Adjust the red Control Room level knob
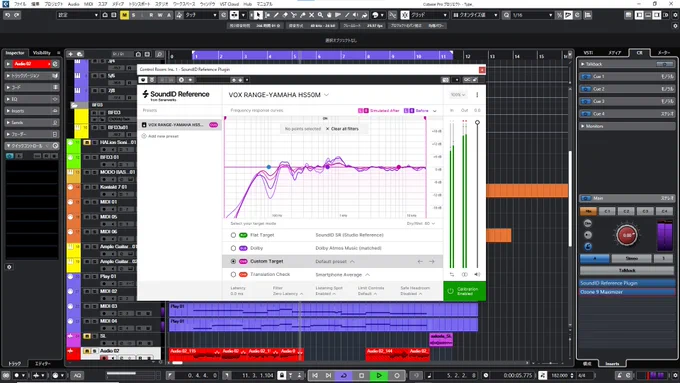The height and width of the screenshot is (383, 680). click(627, 236)
